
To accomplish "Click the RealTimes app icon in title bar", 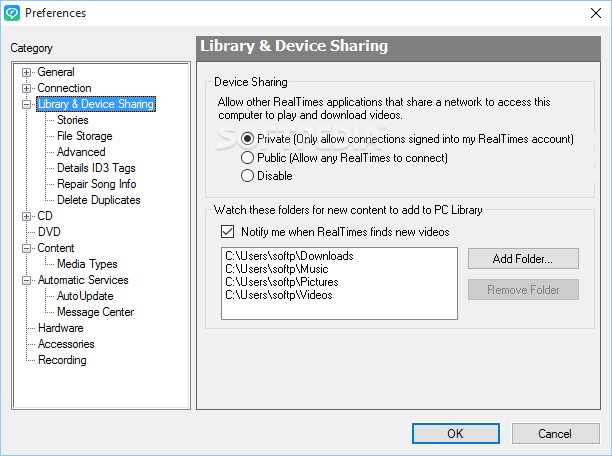I will (12, 13).
